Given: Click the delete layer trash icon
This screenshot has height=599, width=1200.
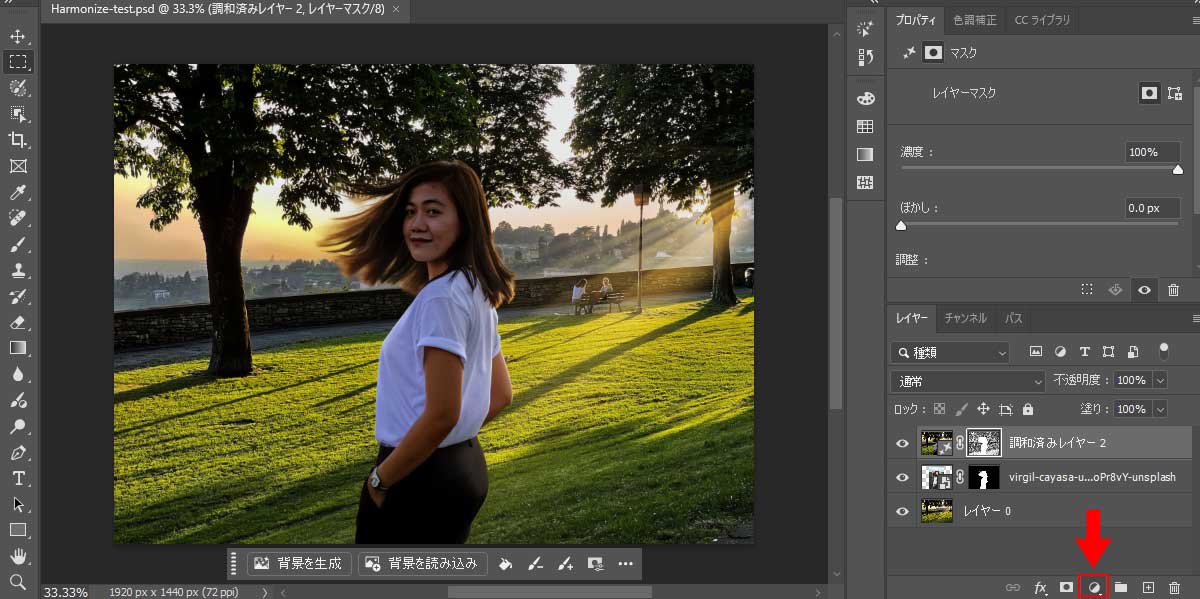Looking at the screenshot, I should click(x=1175, y=588).
